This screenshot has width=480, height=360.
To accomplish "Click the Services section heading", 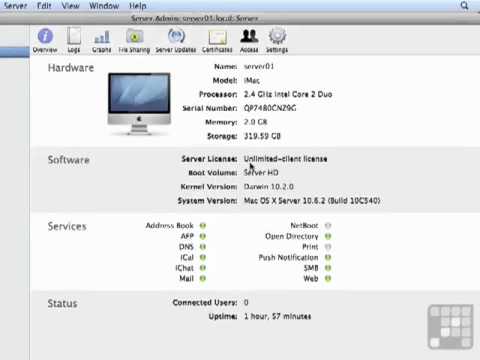I will (67, 226).
